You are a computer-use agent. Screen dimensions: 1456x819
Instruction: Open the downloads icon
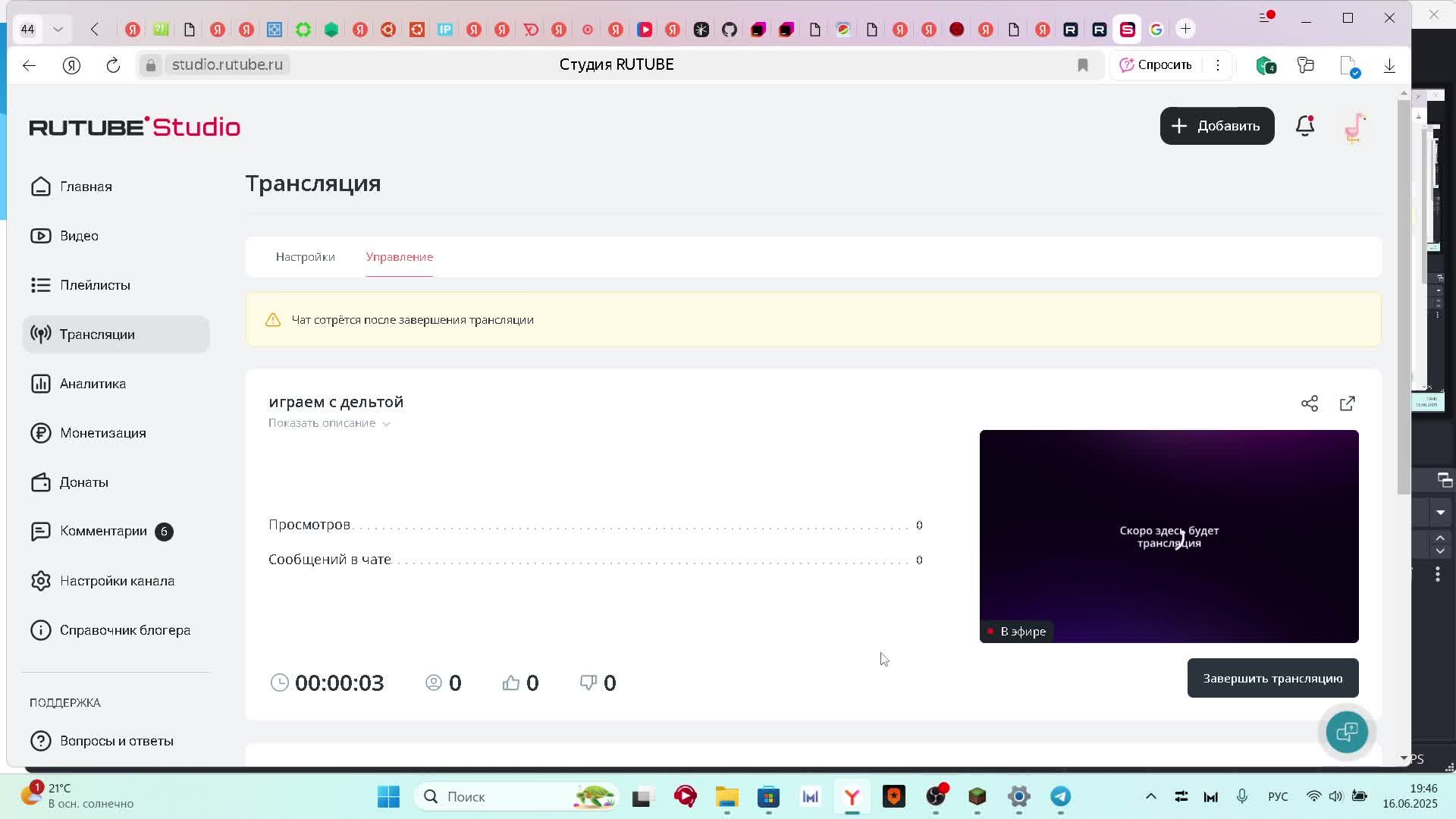[1389, 65]
